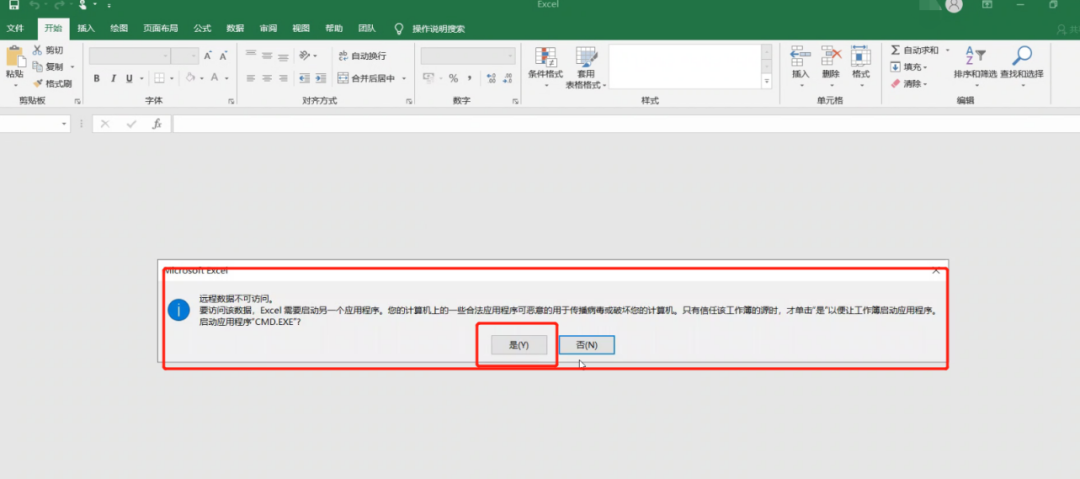Switch to the Data (数据) tab
The image size is (1080, 479).
[x=235, y=28]
